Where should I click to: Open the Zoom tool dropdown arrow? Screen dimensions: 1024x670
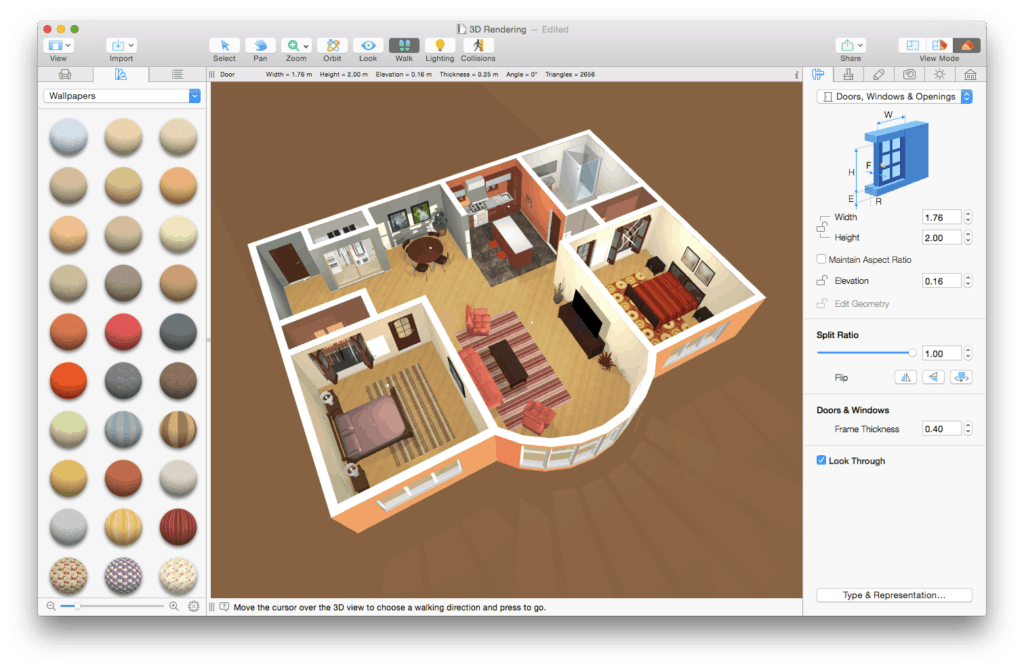pyautogui.click(x=306, y=46)
